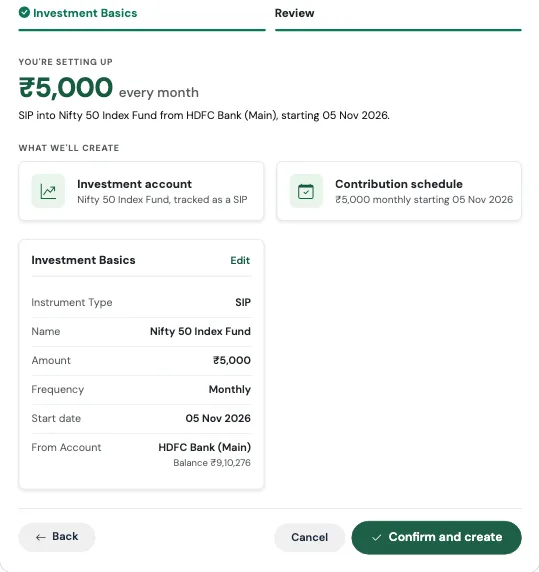Click the left arrow icon in Back

pos(41,537)
